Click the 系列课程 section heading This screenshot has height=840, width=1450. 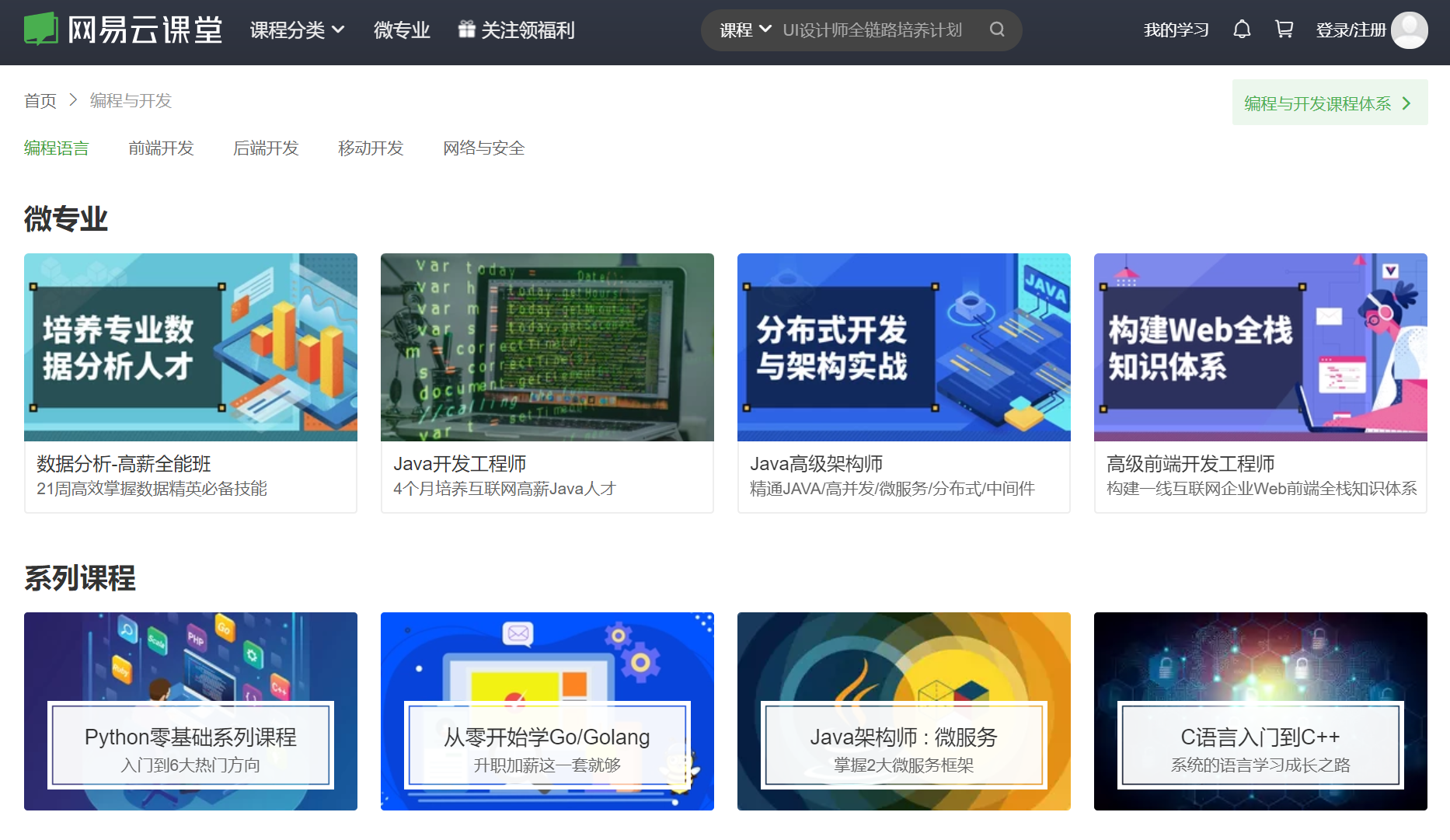point(80,577)
